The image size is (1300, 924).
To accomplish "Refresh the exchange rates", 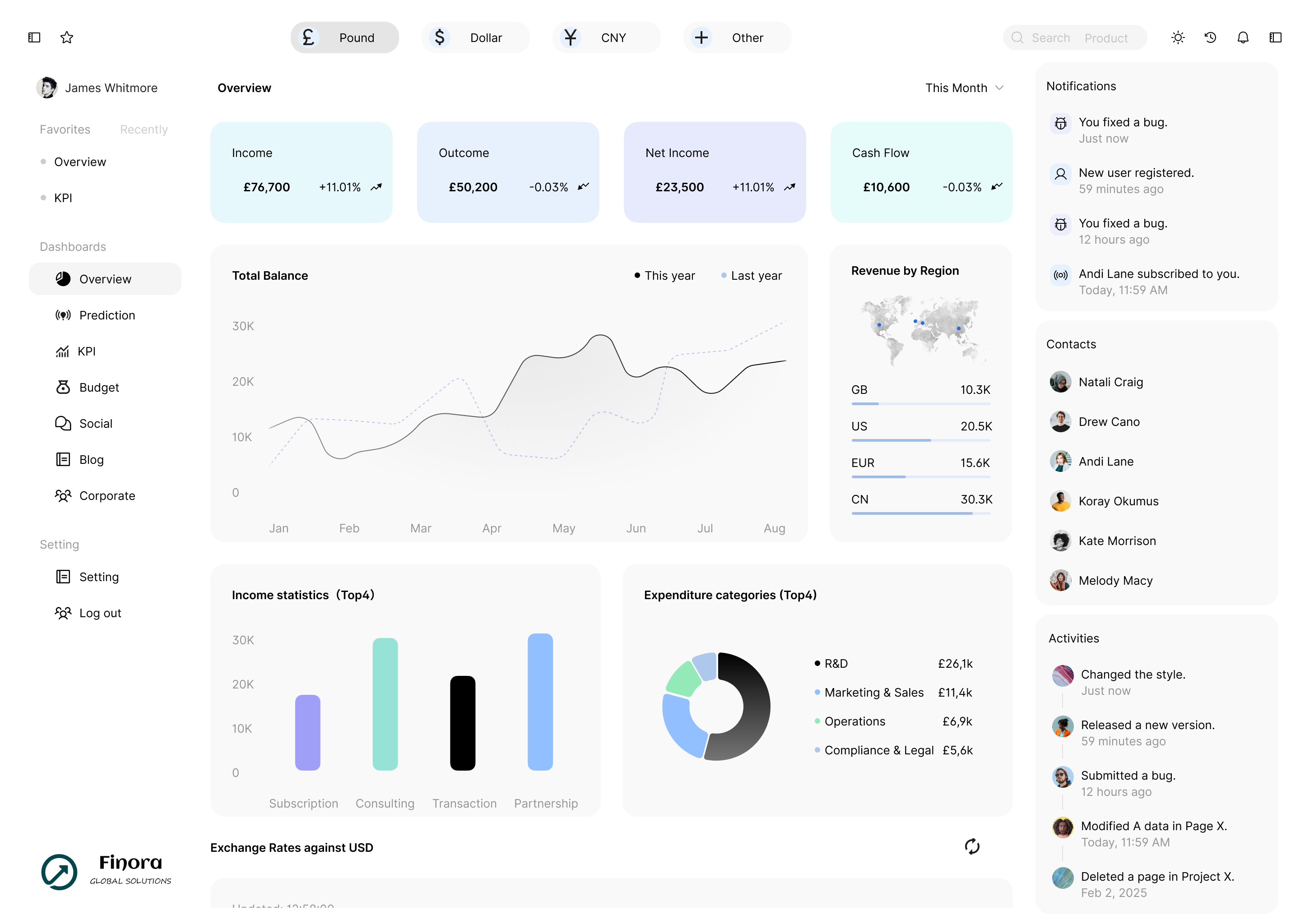I will [971, 846].
